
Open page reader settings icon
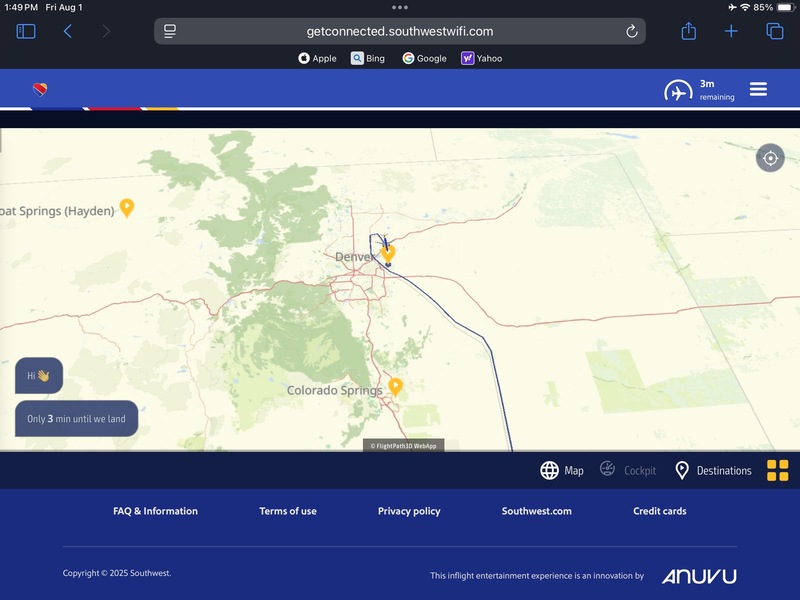[170, 32]
